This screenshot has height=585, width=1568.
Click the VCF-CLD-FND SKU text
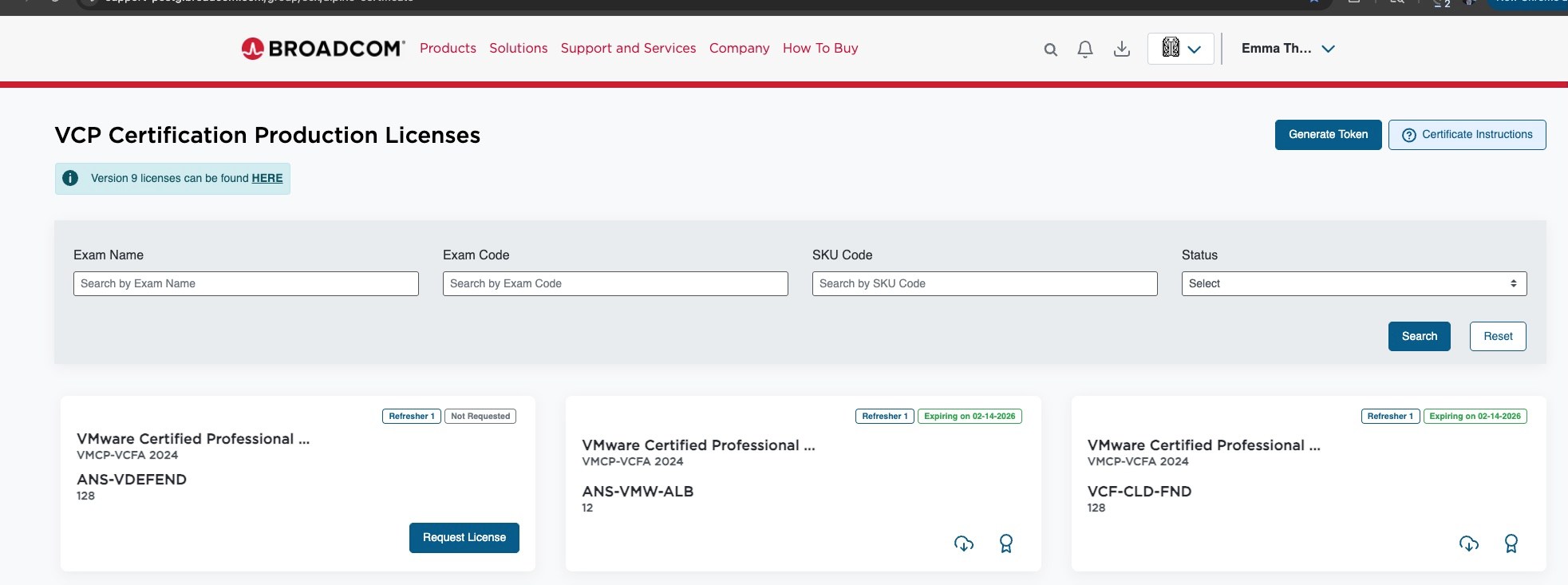click(1139, 492)
